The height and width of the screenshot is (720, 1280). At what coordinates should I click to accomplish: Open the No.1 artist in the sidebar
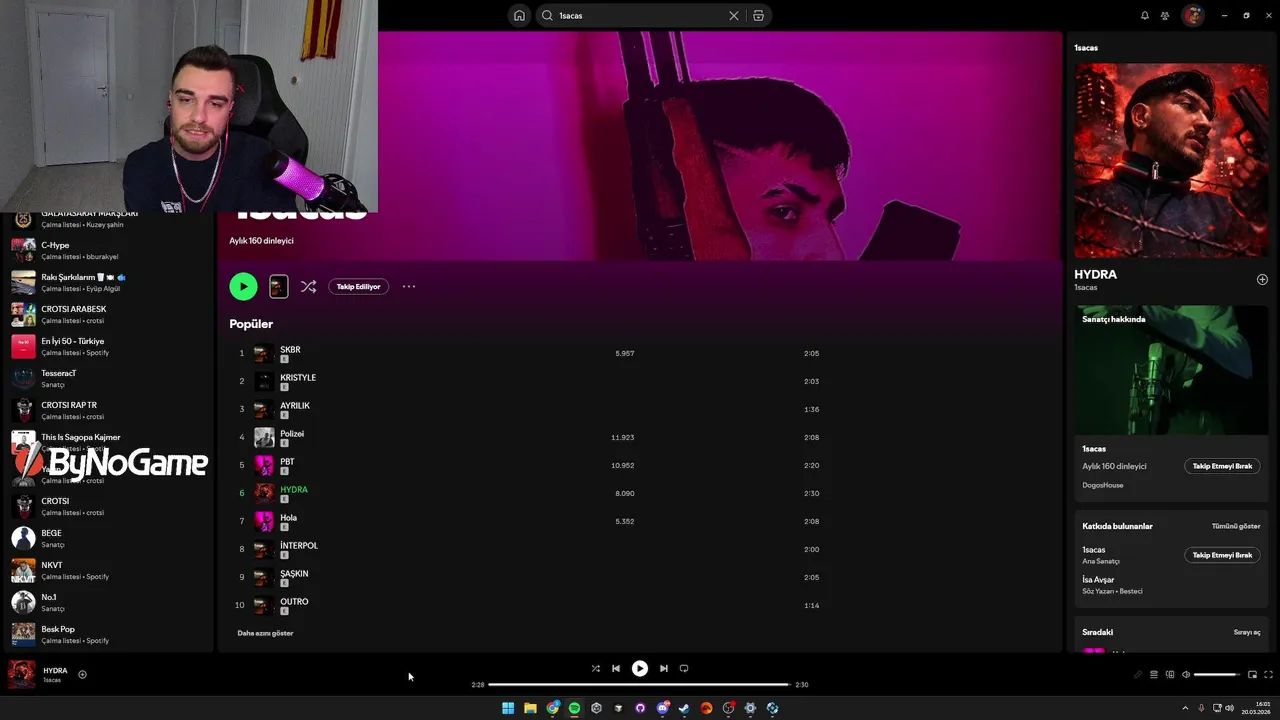click(108, 602)
